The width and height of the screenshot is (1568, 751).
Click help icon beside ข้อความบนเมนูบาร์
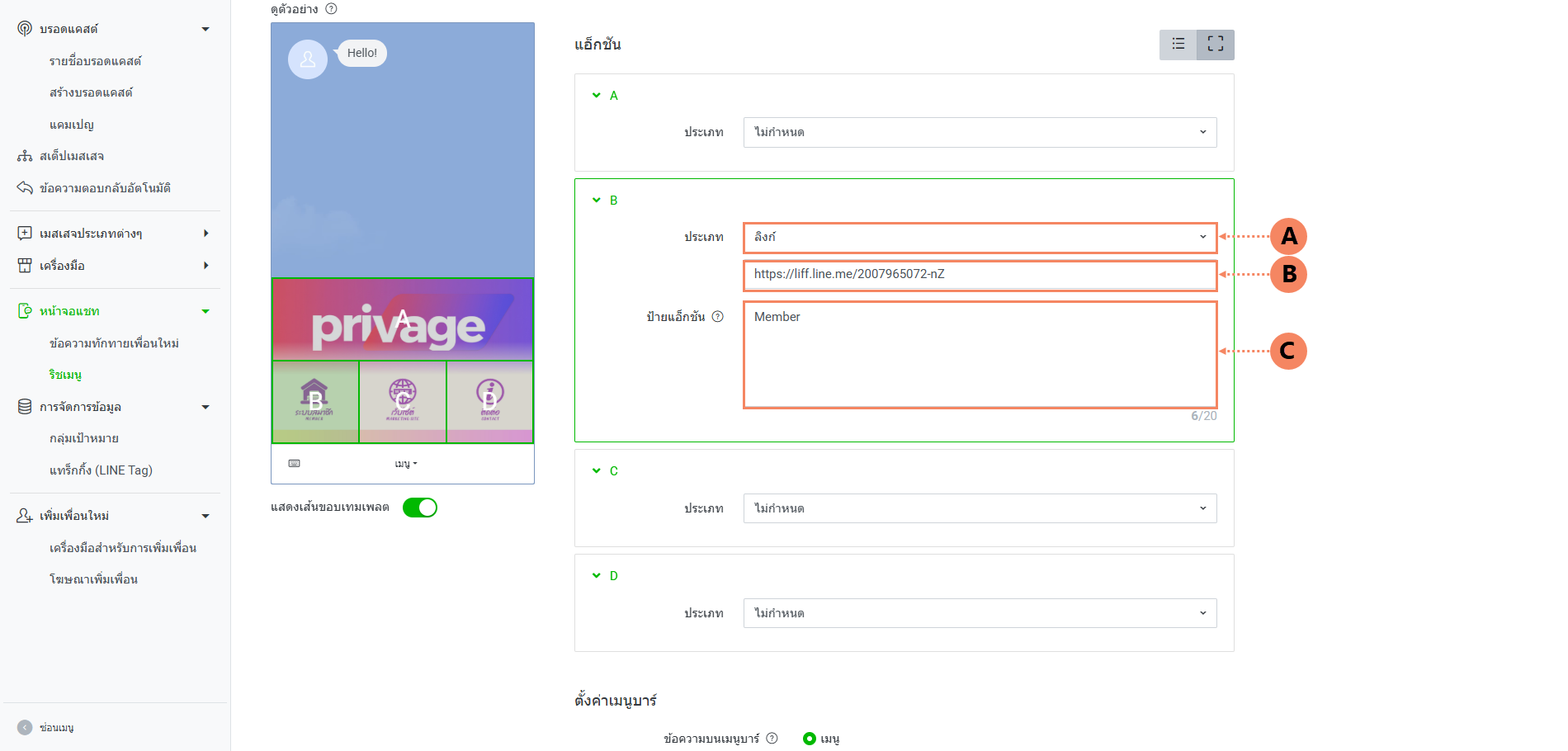(772, 739)
